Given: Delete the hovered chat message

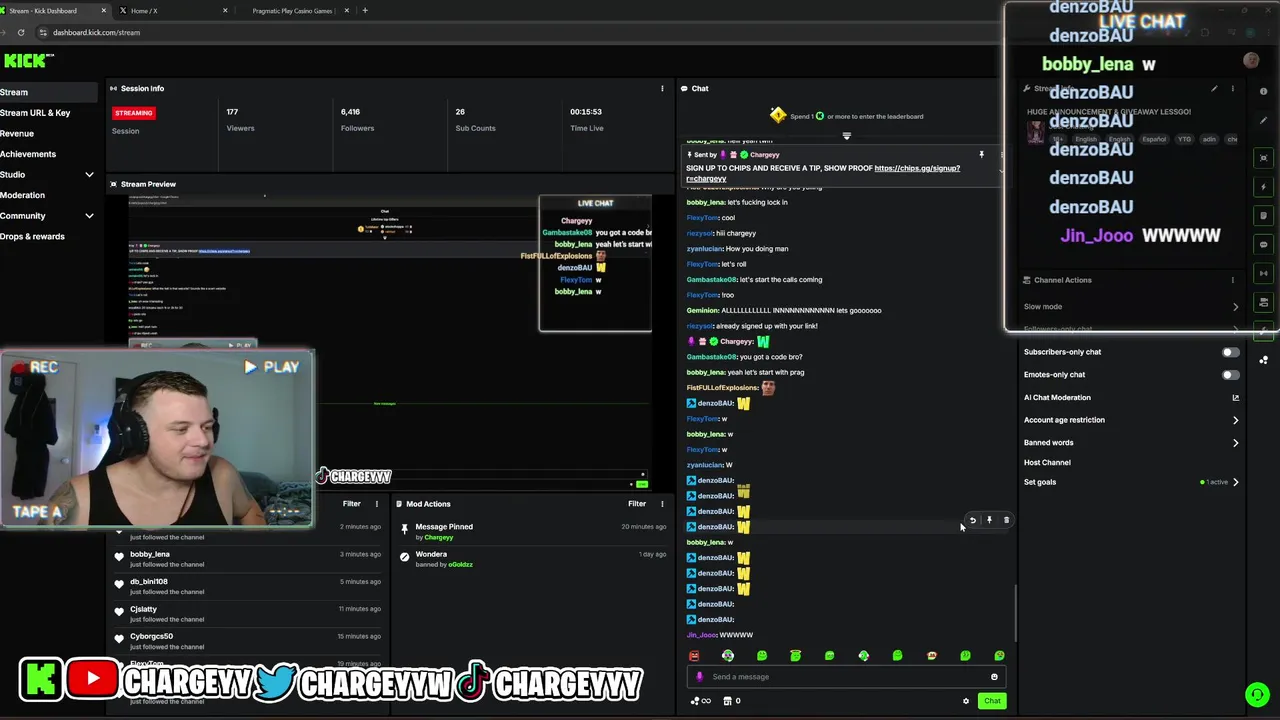Looking at the screenshot, I should [1006, 520].
